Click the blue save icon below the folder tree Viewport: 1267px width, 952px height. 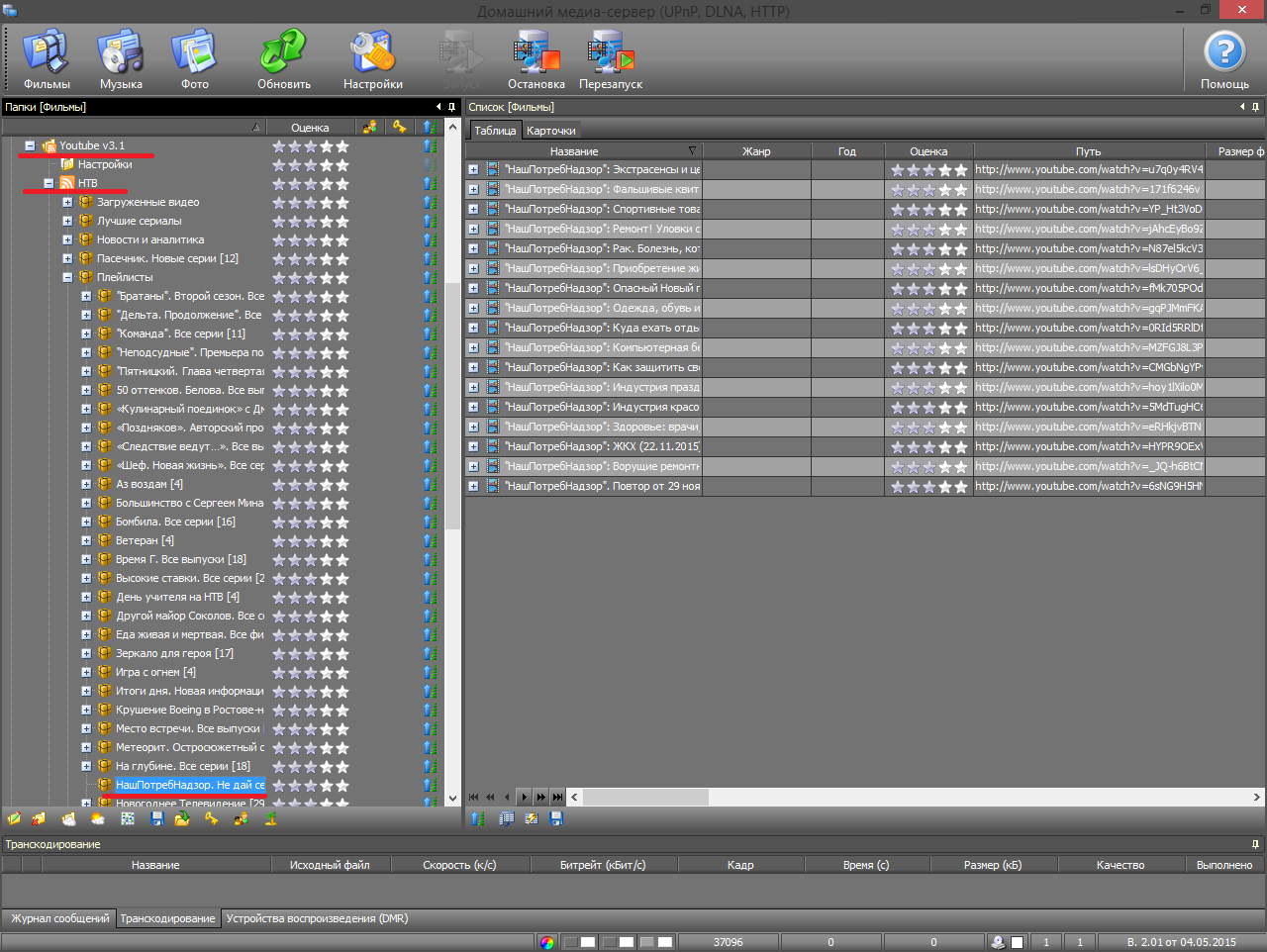tap(156, 819)
